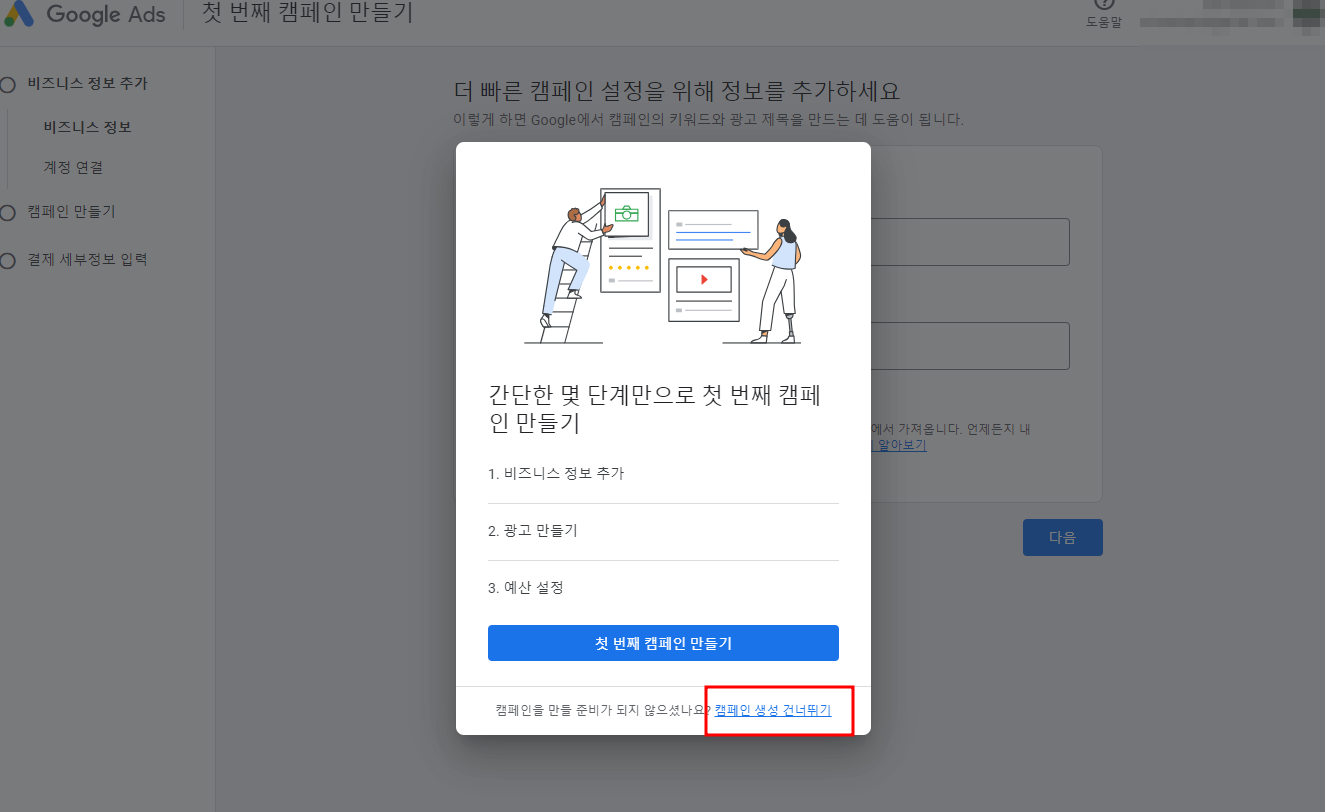This screenshot has width=1325, height=812.
Task: Click the second text input field
Action: coord(970,345)
